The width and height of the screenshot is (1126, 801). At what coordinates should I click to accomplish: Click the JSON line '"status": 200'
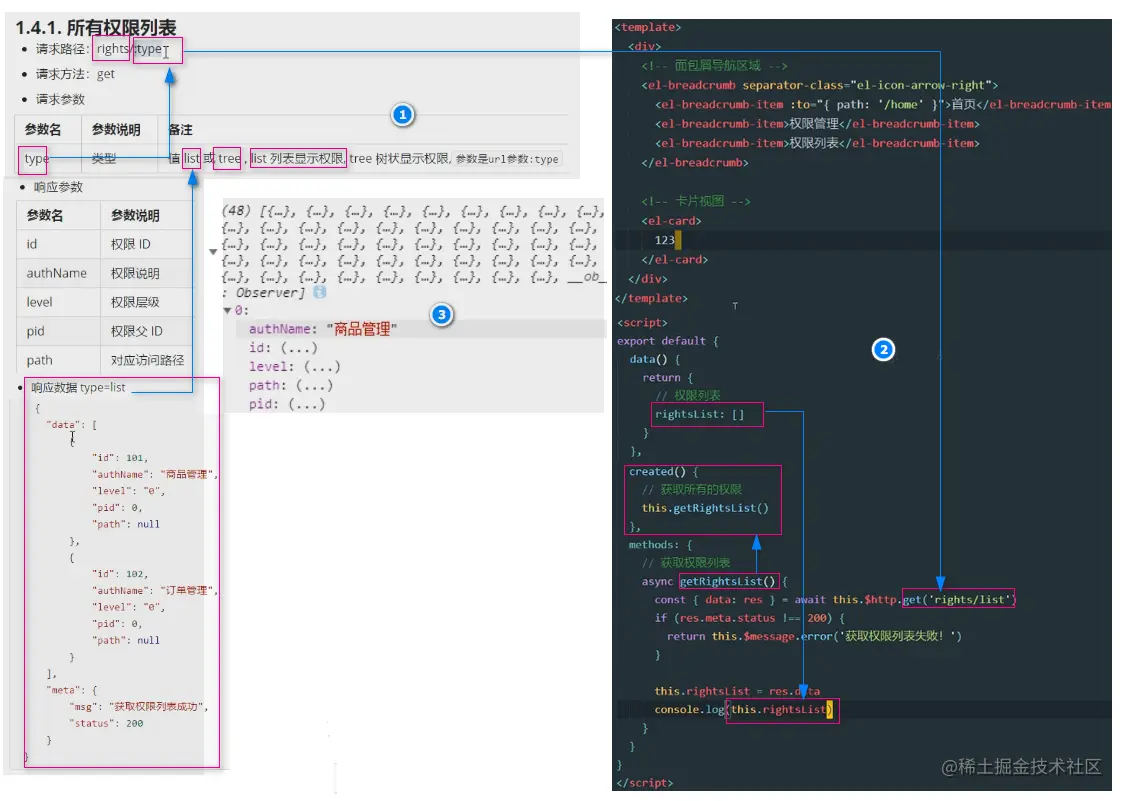108,723
